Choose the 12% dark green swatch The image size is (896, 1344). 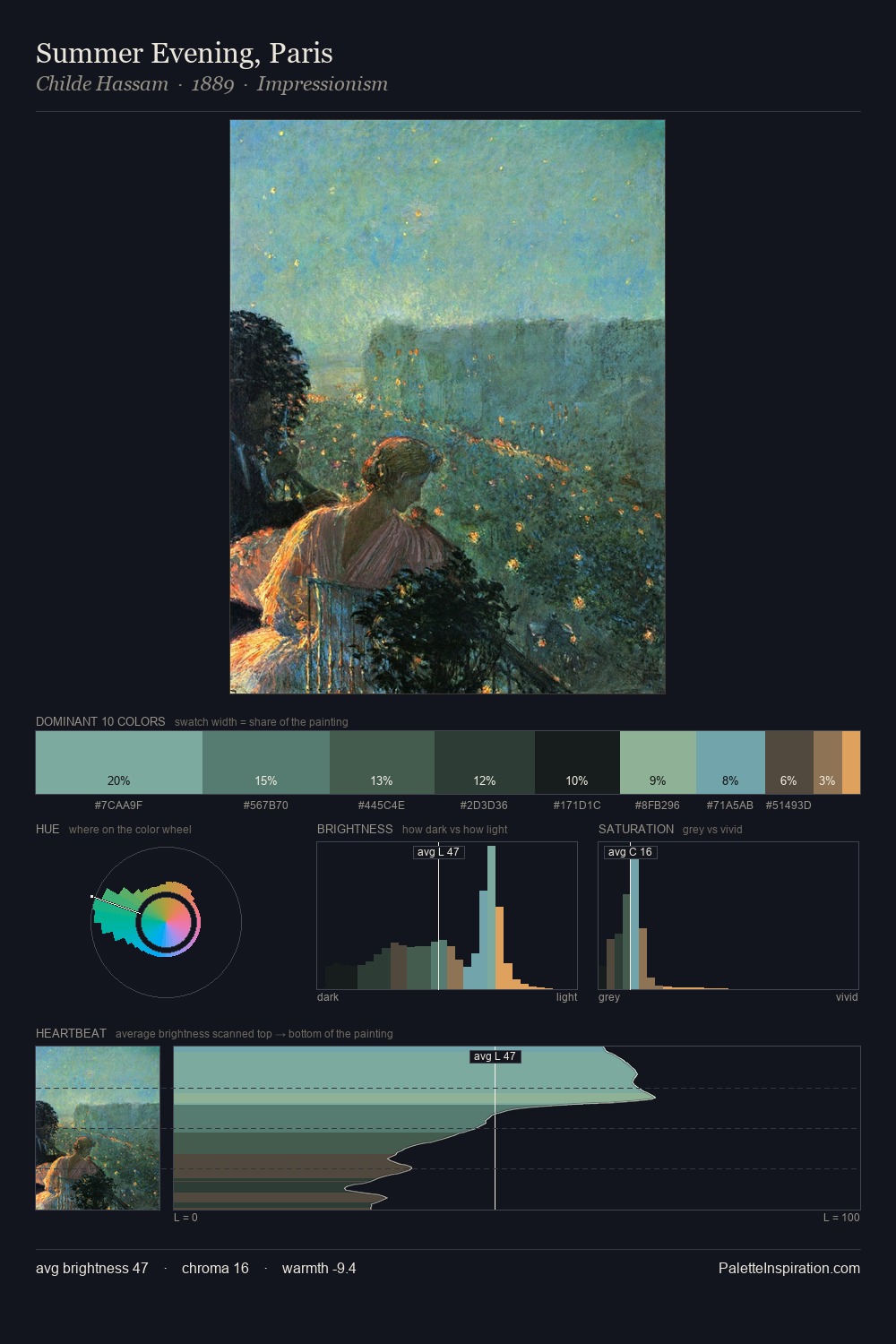point(485,762)
